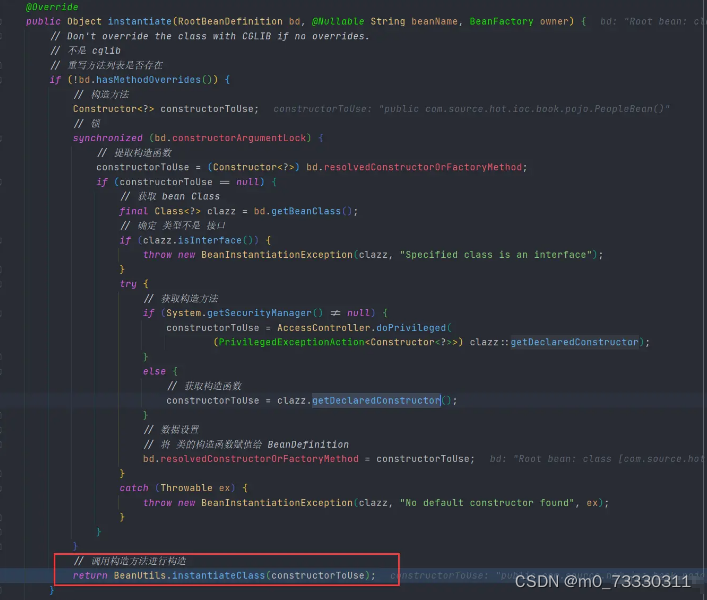Image resolution: width=707 pixels, height=600 pixels.
Task: Click the getSecurityManager call
Action: (x=259, y=313)
